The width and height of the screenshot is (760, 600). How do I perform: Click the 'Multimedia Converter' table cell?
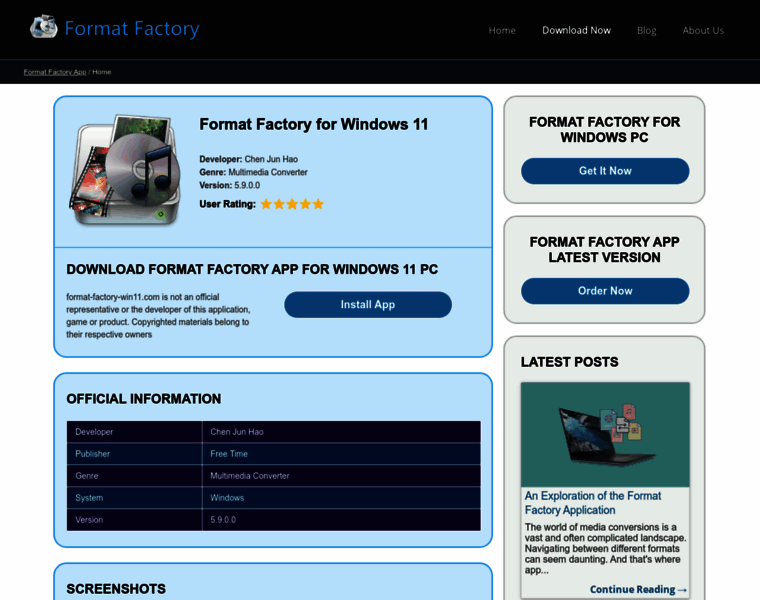[341, 475]
